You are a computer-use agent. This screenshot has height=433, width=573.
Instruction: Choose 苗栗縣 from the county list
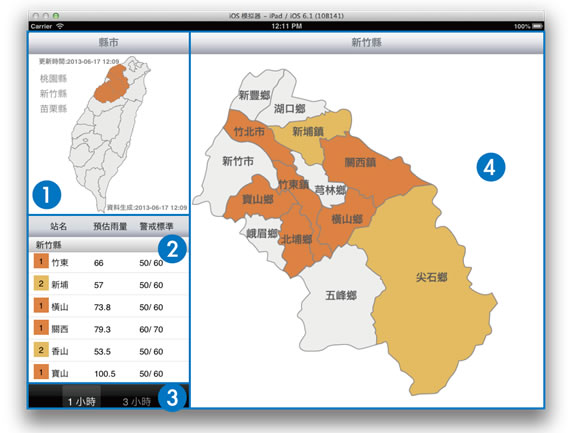pyautogui.click(x=53, y=109)
